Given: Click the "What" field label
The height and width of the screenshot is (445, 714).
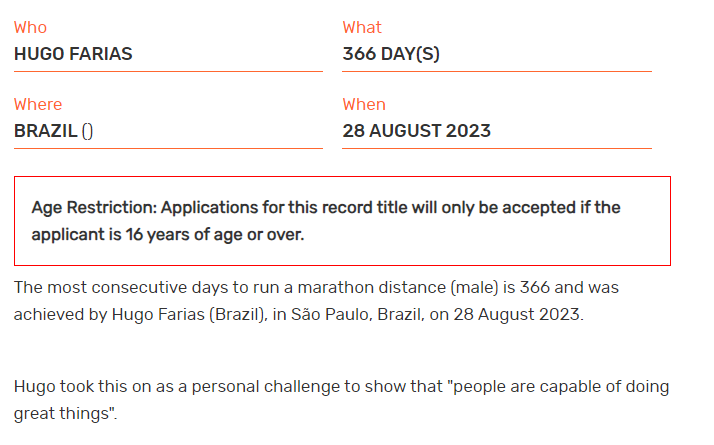Looking at the screenshot, I should pyautogui.click(x=362, y=27).
